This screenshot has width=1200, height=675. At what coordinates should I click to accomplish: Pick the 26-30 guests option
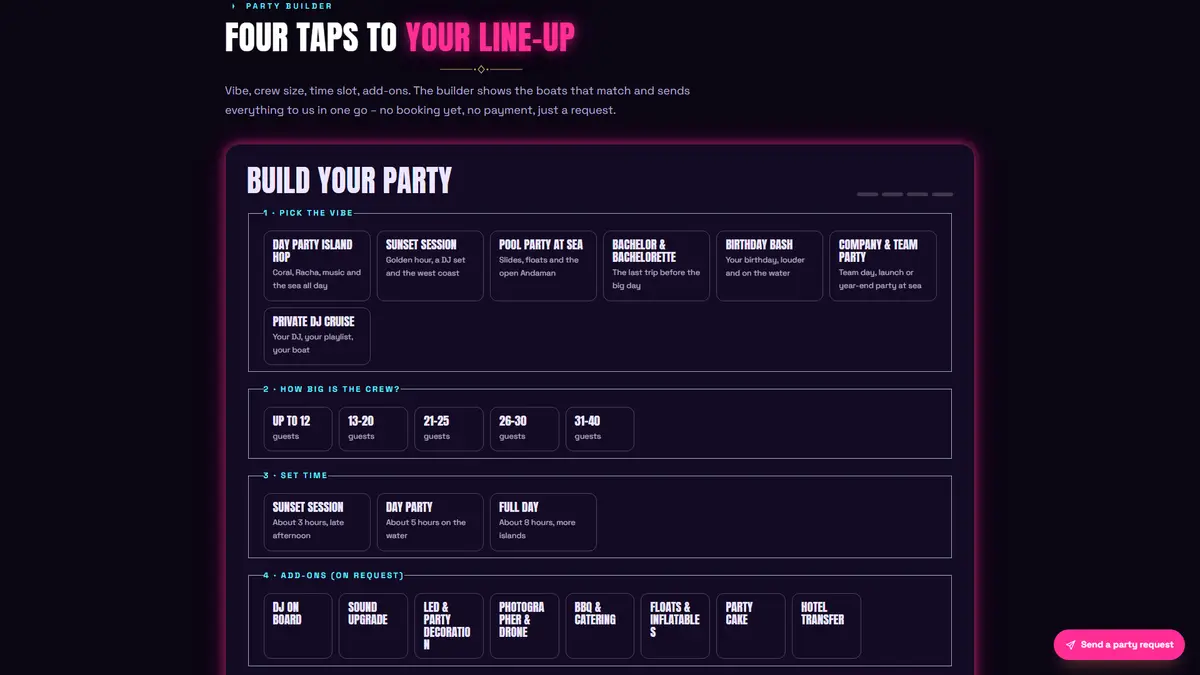click(525, 429)
